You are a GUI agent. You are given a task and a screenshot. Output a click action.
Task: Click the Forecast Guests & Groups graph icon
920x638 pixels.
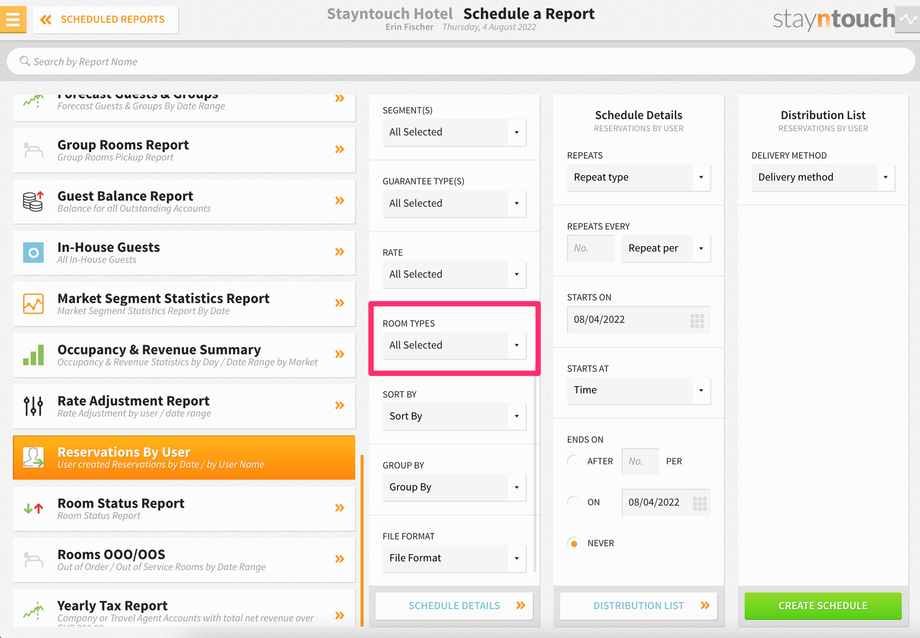(x=33, y=102)
